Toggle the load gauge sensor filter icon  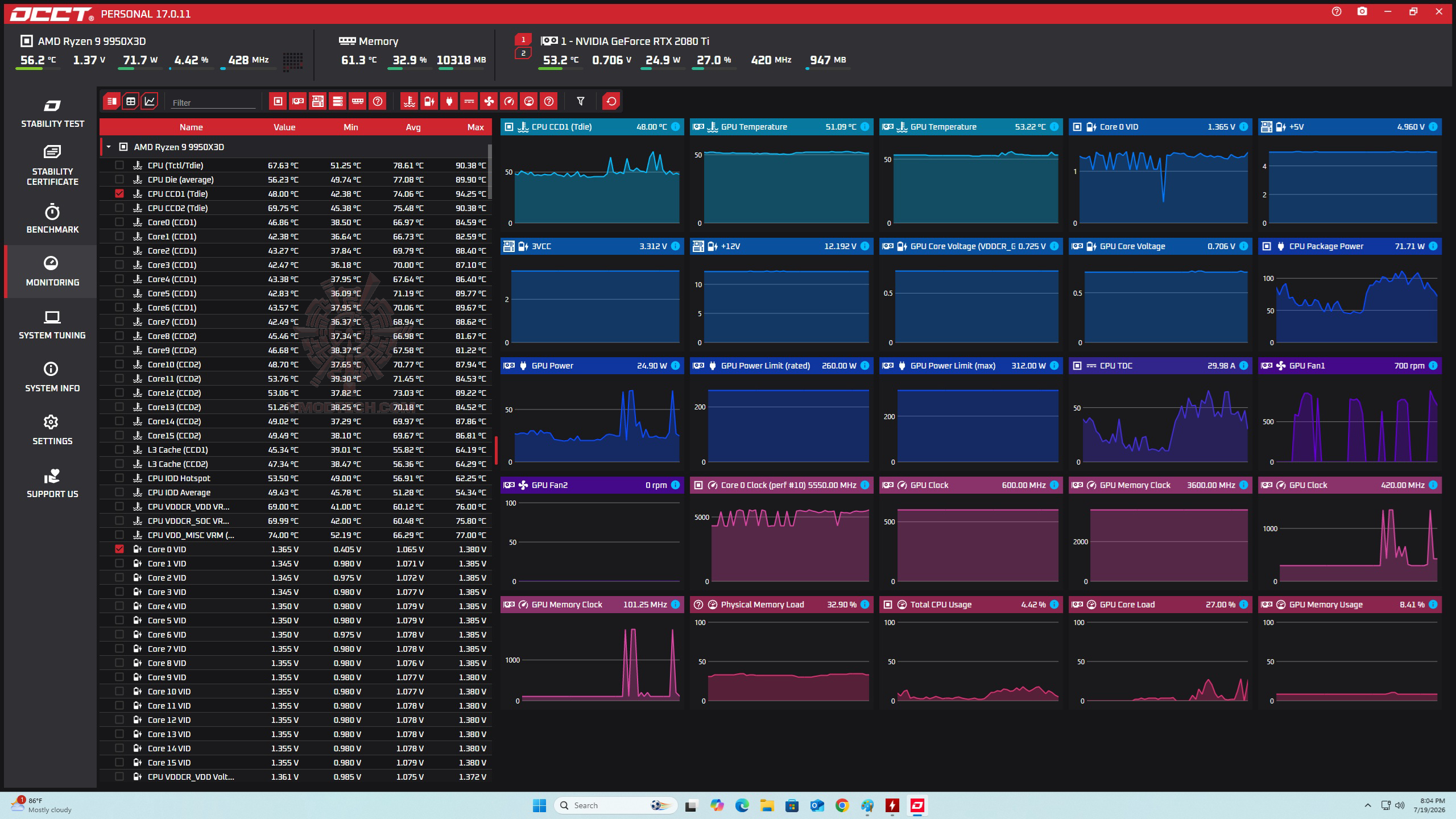(x=529, y=101)
